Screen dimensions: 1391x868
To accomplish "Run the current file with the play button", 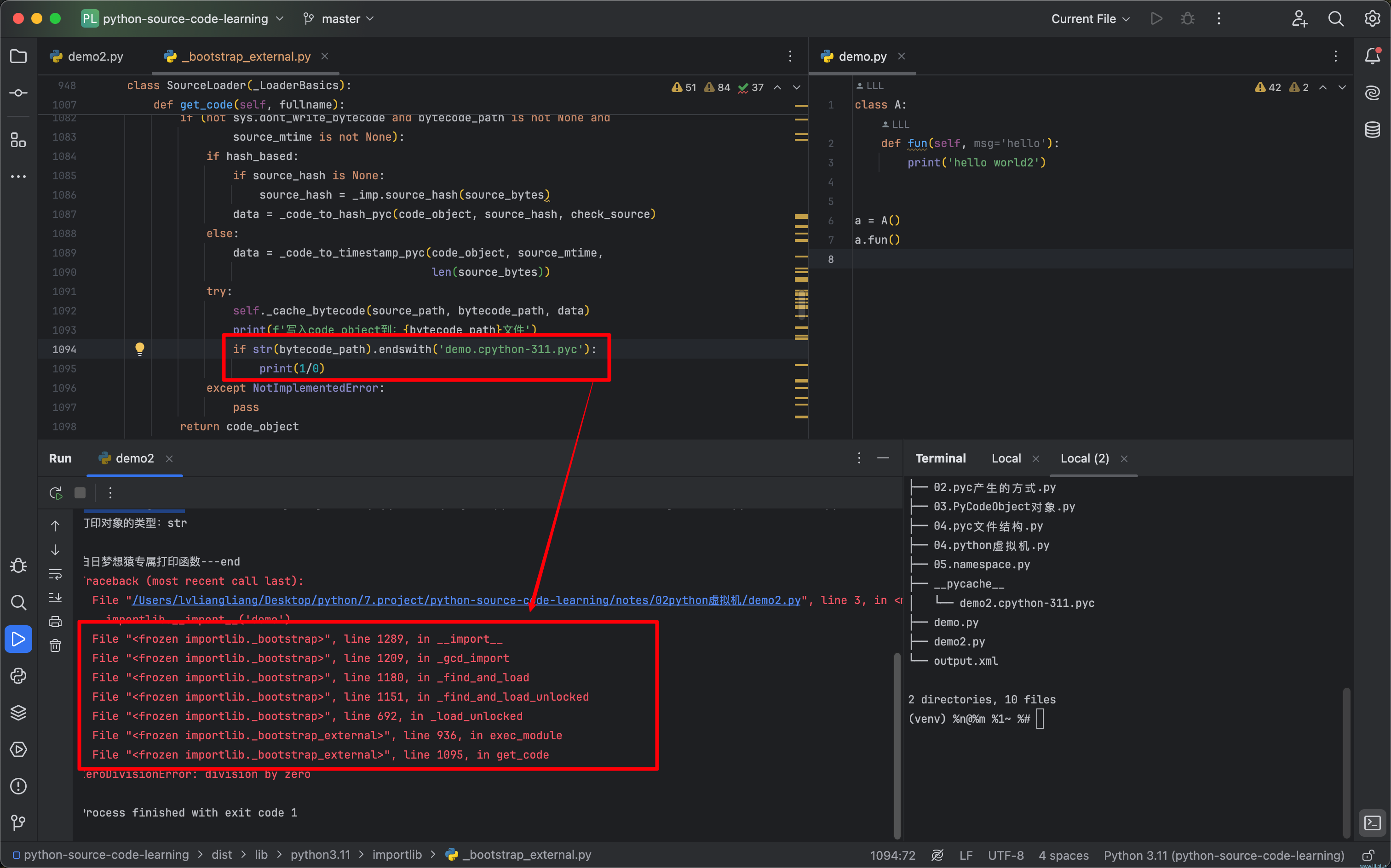I will [1156, 18].
